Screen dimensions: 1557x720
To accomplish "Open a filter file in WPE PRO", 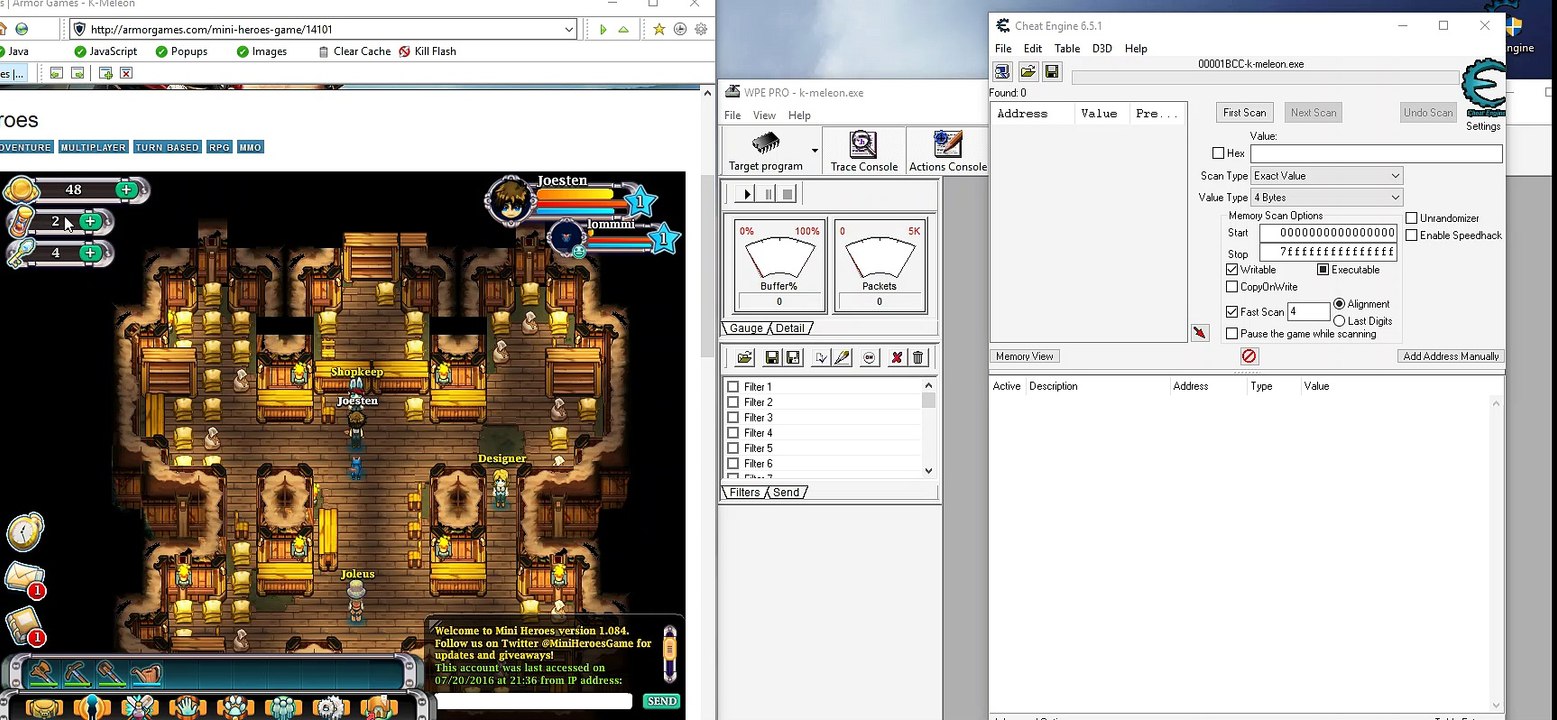I will (x=745, y=358).
